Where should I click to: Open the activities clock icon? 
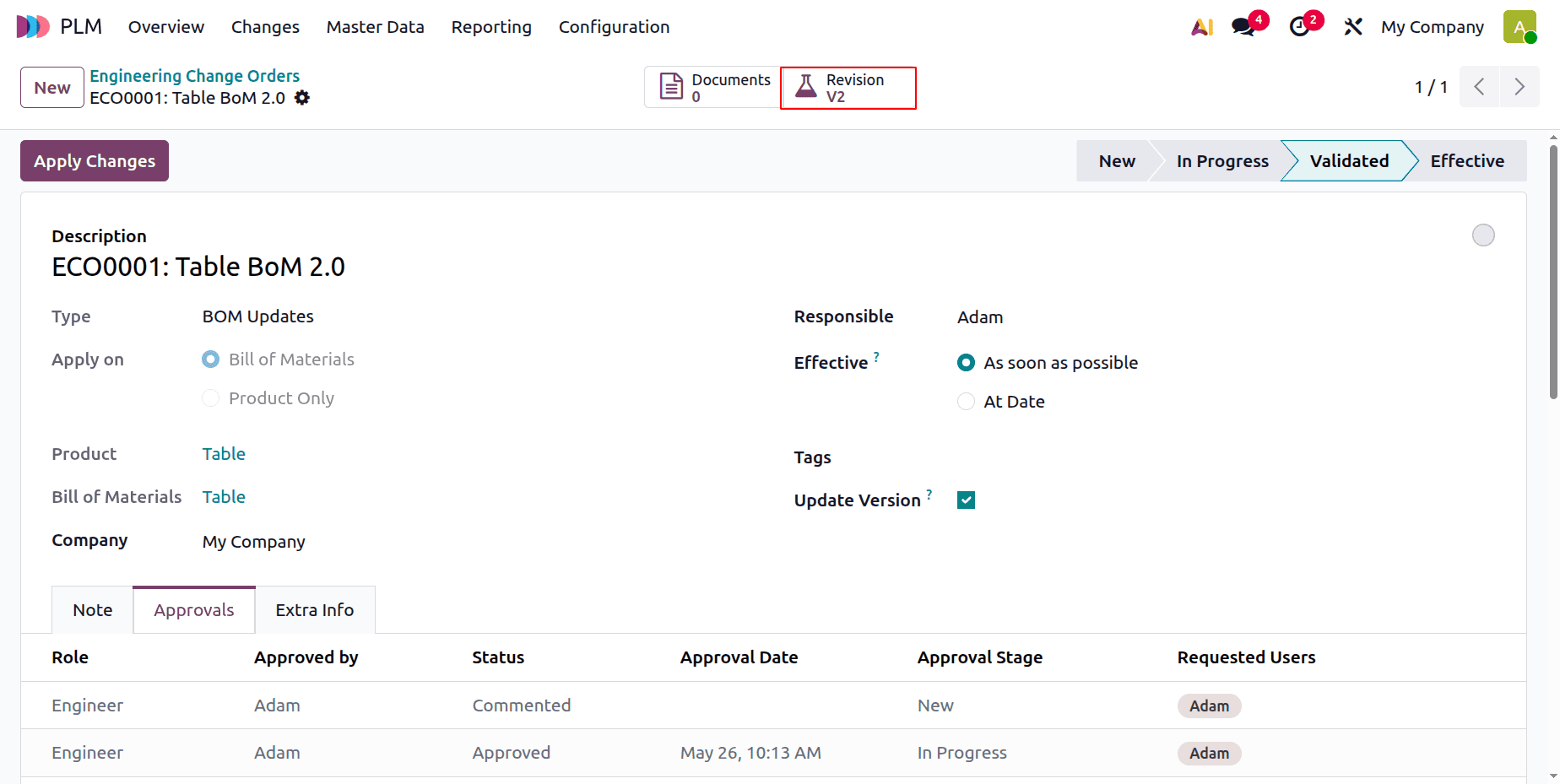[x=1300, y=27]
